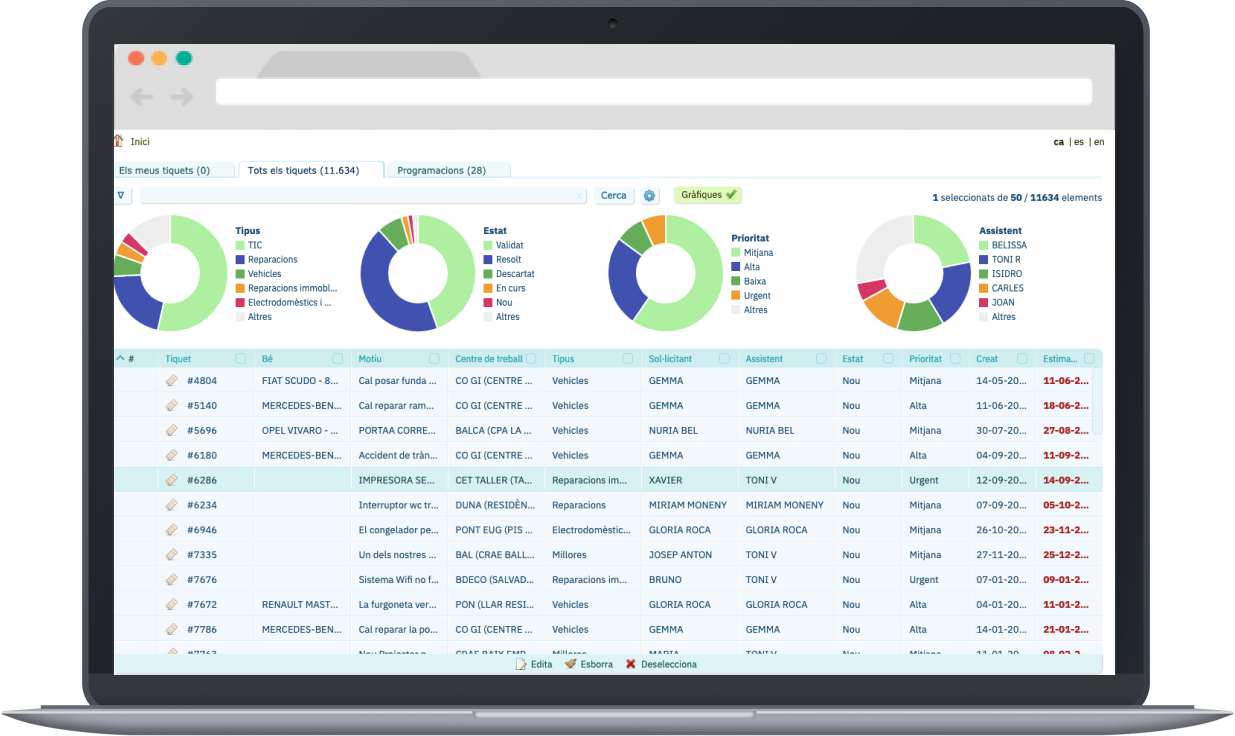Click the DUNA (RESIDÈN... centre cell
This screenshot has height=736, width=1235.
pos(496,505)
